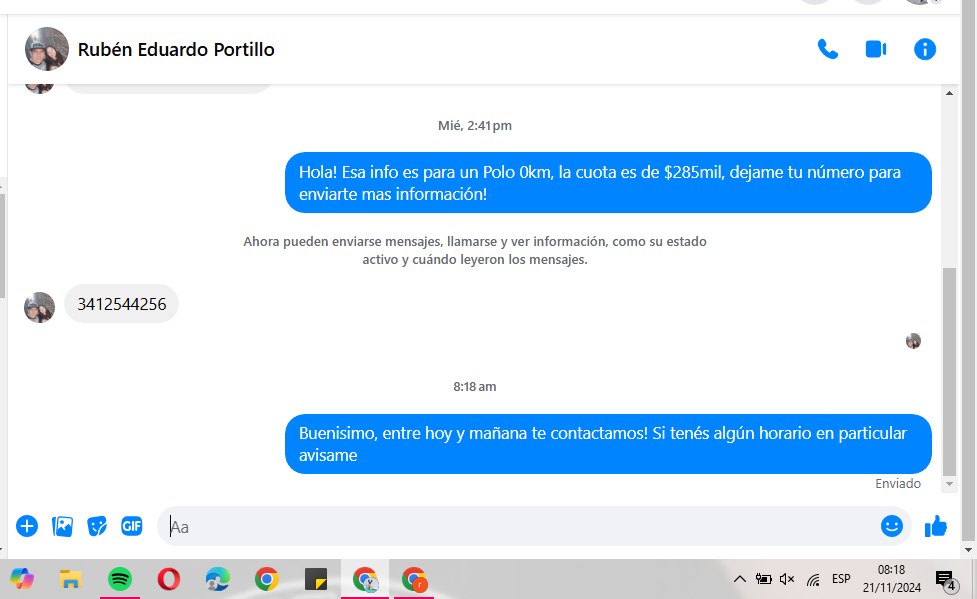The image size is (977, 599).
Task: Click muted volume icon in tray
Action: click(x=787, y=579)
